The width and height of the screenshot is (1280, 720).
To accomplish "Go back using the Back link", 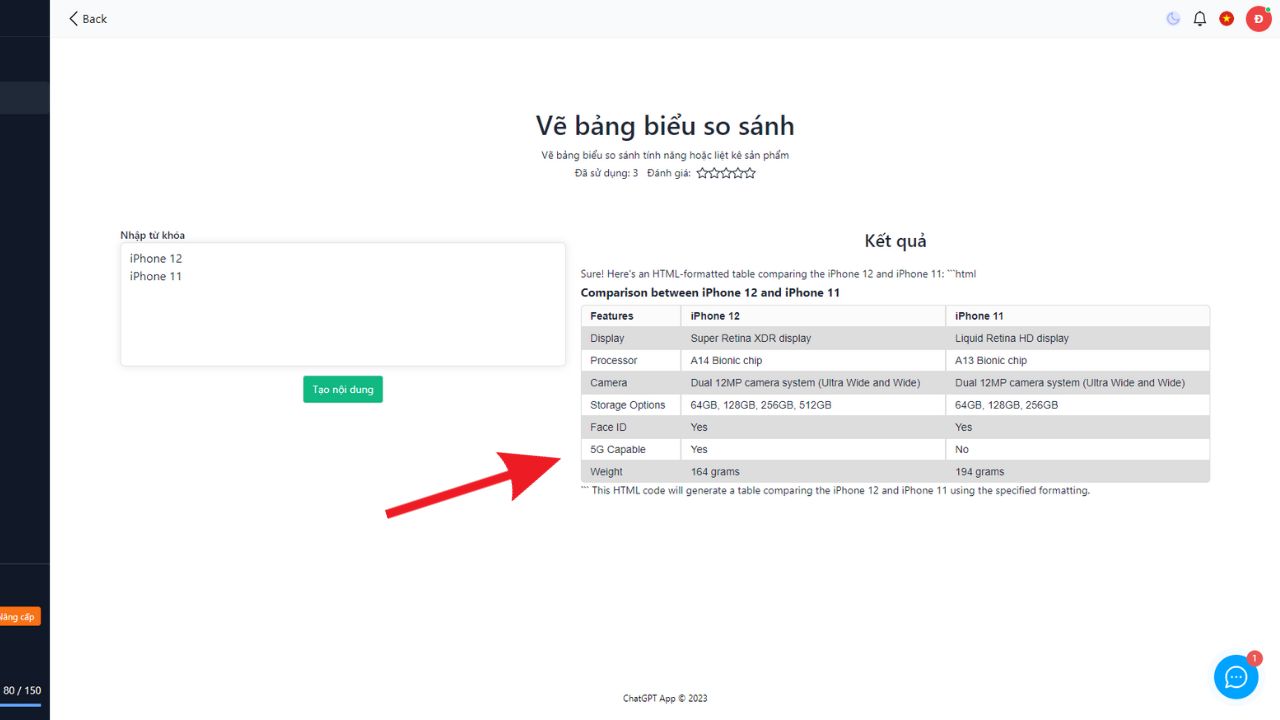I will (88, 19).
